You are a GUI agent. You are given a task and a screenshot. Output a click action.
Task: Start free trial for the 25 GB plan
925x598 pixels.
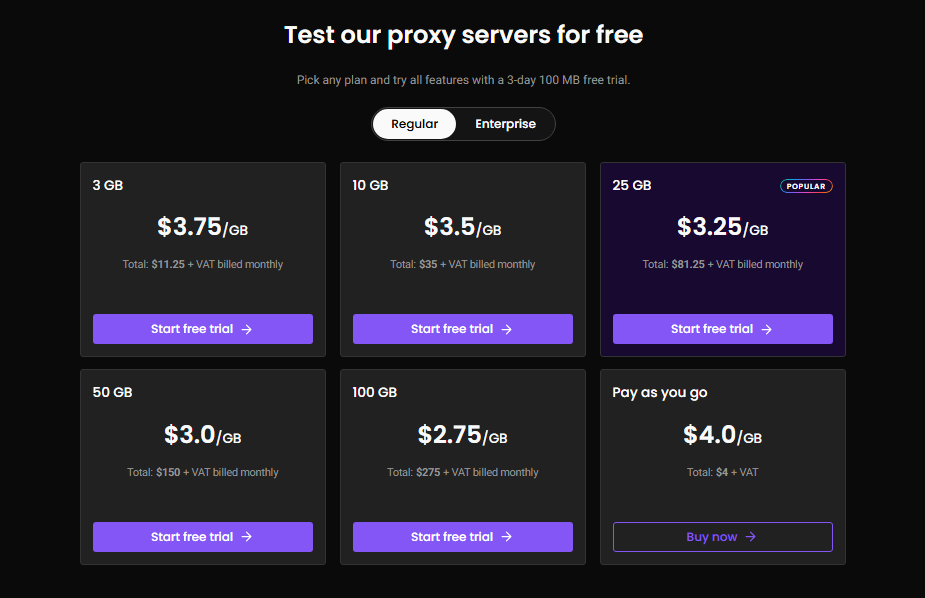(723, 329)
